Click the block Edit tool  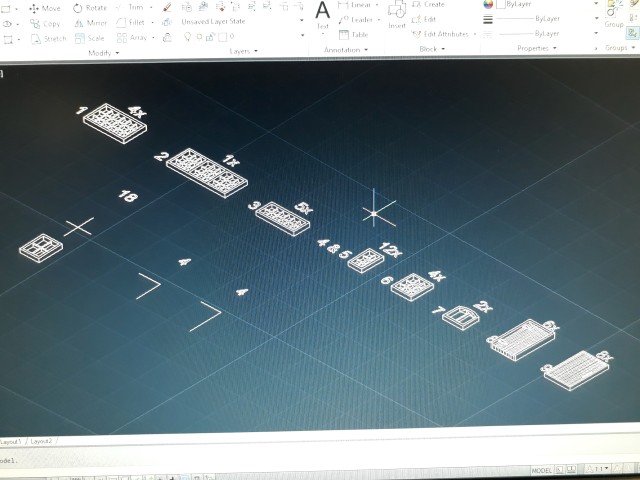(424, 19)
